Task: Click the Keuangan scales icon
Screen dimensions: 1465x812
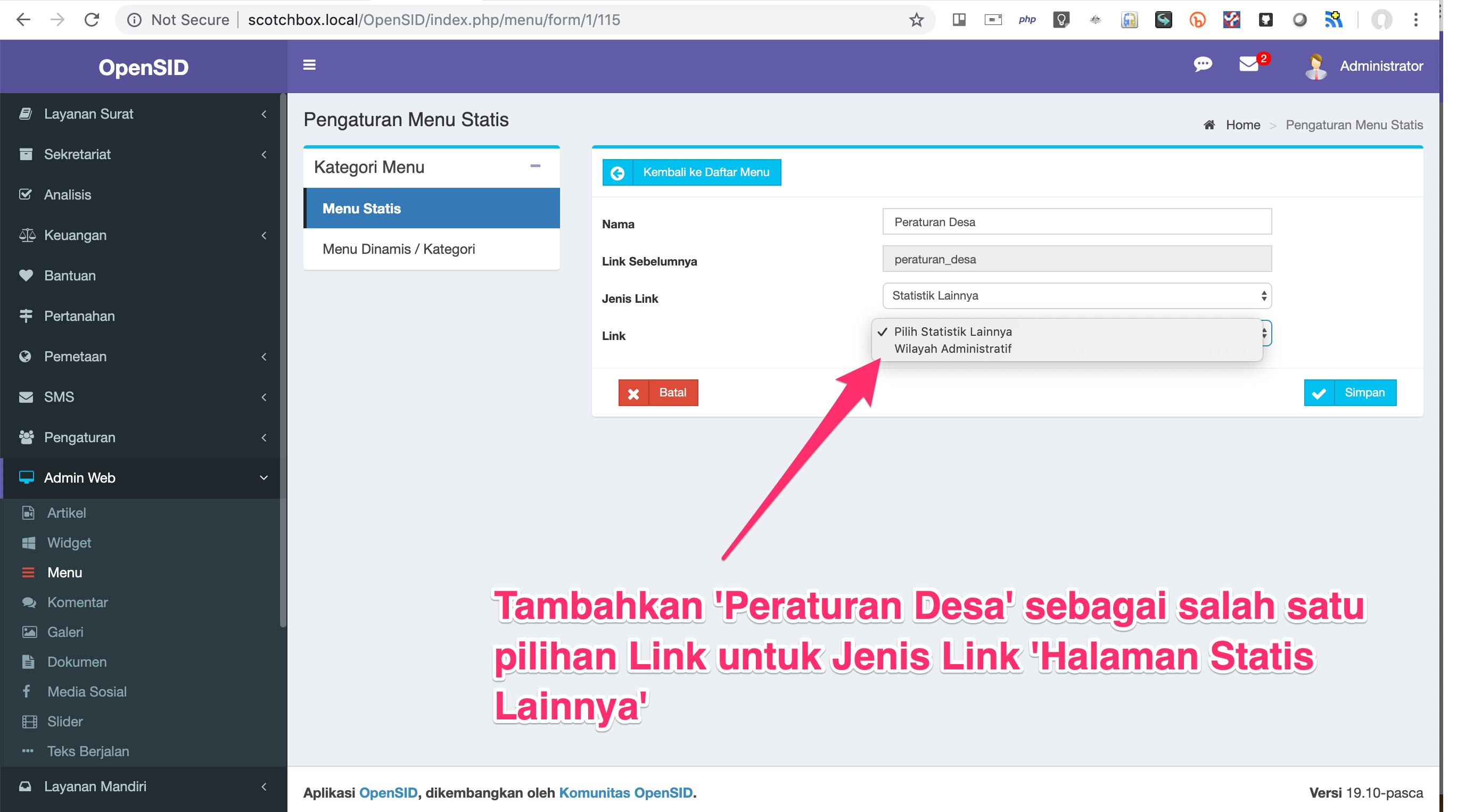Action: click(26, 235)
